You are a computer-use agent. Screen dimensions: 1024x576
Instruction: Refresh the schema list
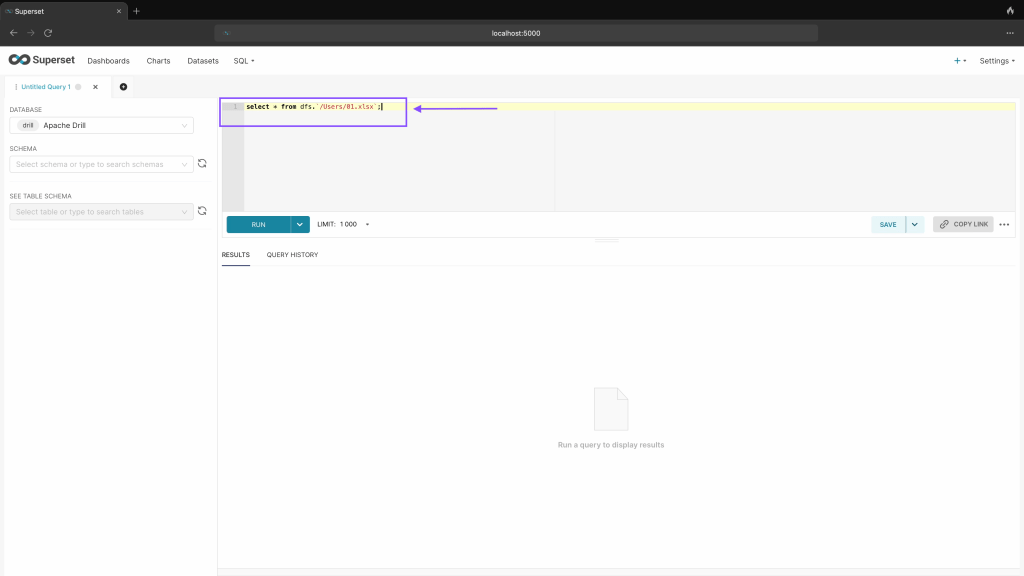[202, 164]
